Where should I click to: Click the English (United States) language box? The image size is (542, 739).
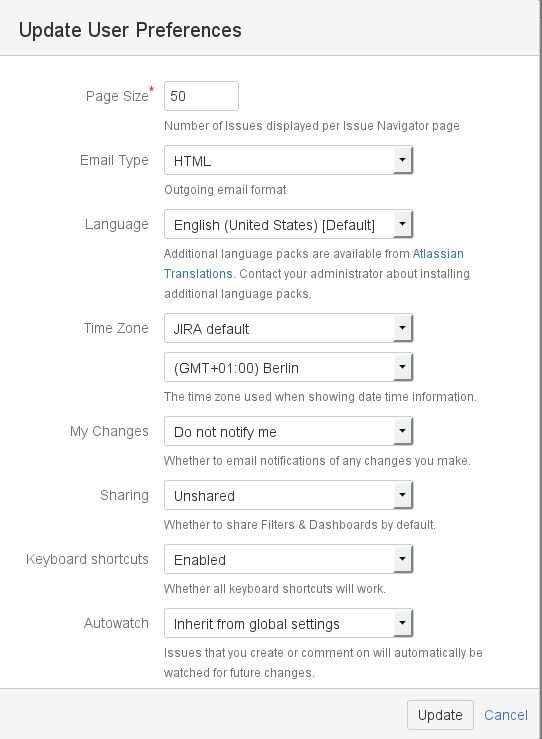pyautogui.click(x=288, y=224)
